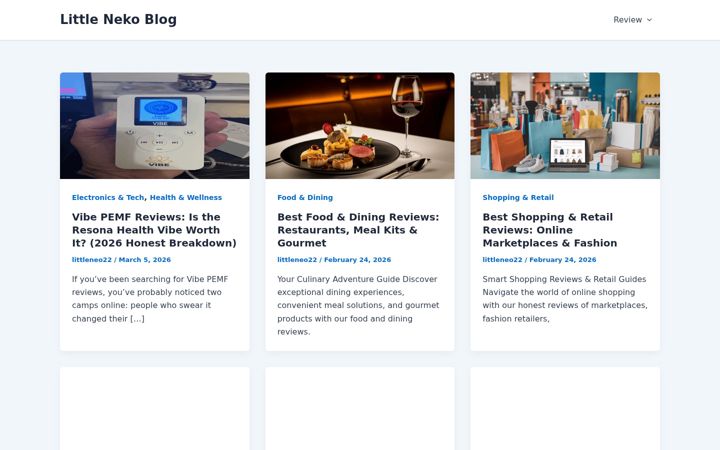Select the Health & Wellness category link
The image size is (720, 450).
[186, 197]
